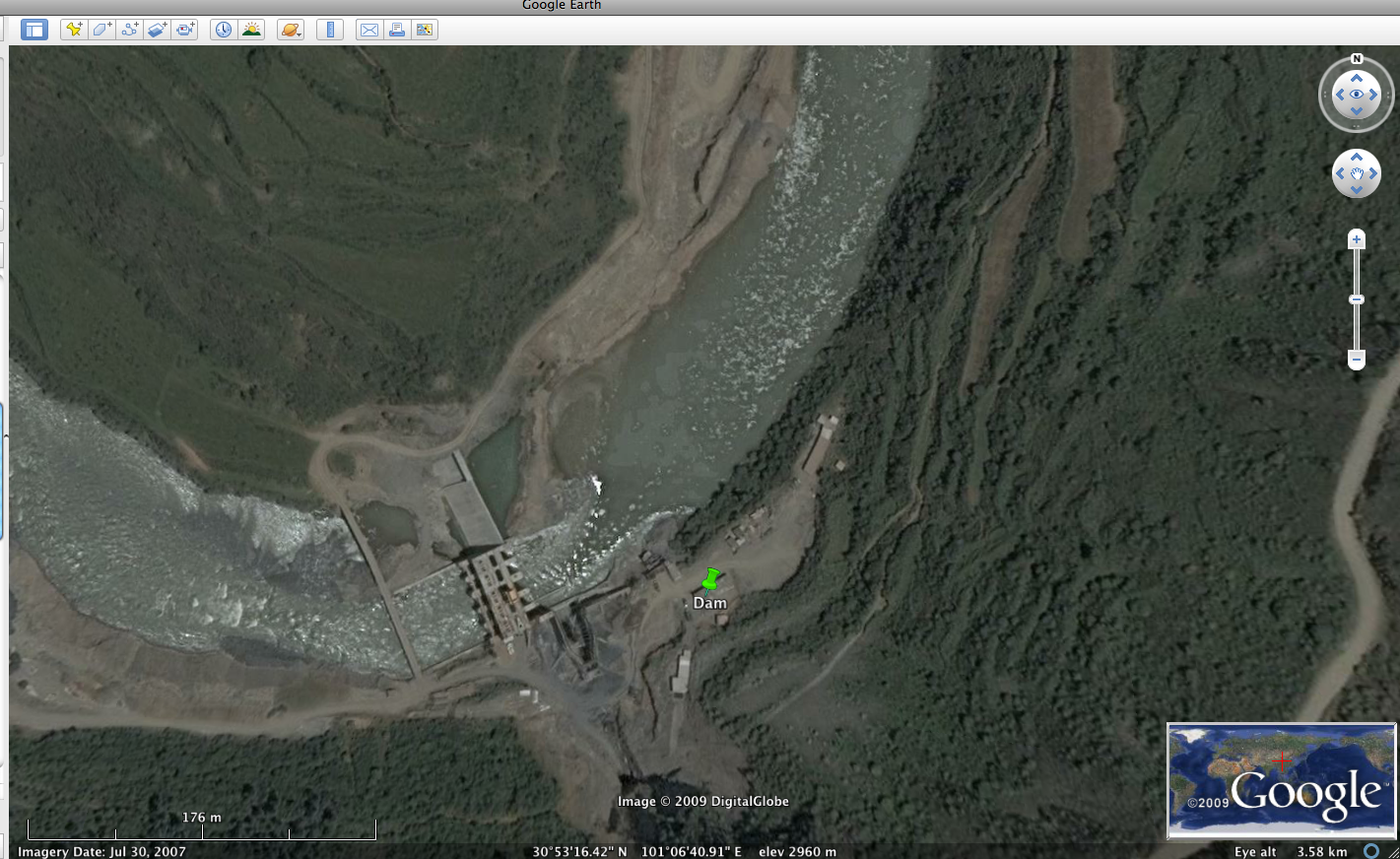1400x859 pixels.
Task: Click the hand icon in move joystick
Action: (x=1357, y=173)
